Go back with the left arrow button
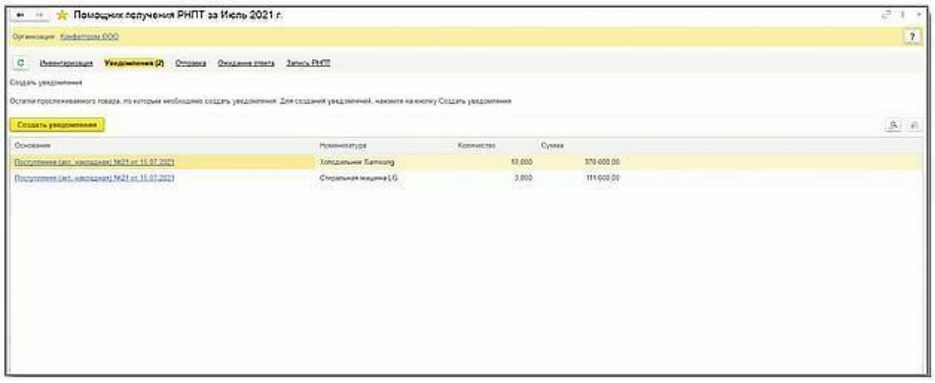 pyautogui.click(x=21, y=16)
